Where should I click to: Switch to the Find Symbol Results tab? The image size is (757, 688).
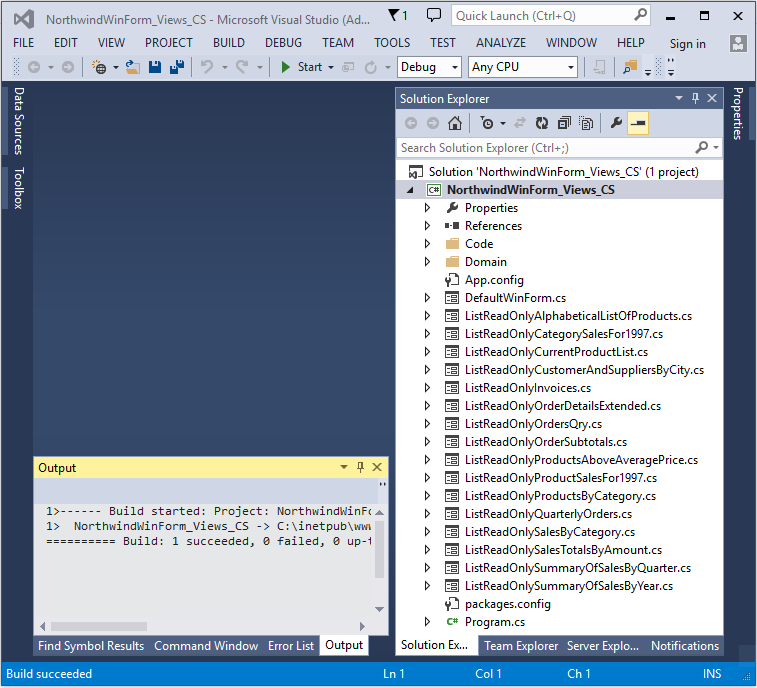pyautogui.click(x=91, y=646)
